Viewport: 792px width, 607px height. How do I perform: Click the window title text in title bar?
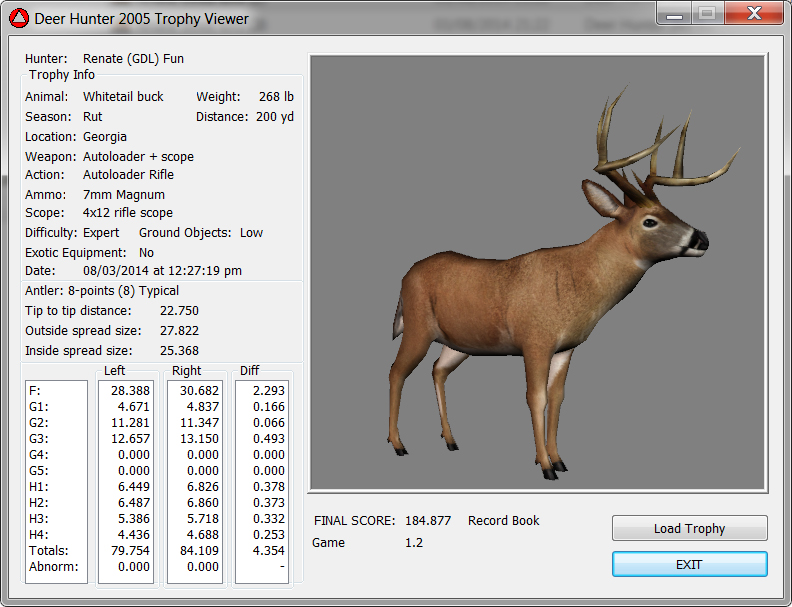coord(142,18)
